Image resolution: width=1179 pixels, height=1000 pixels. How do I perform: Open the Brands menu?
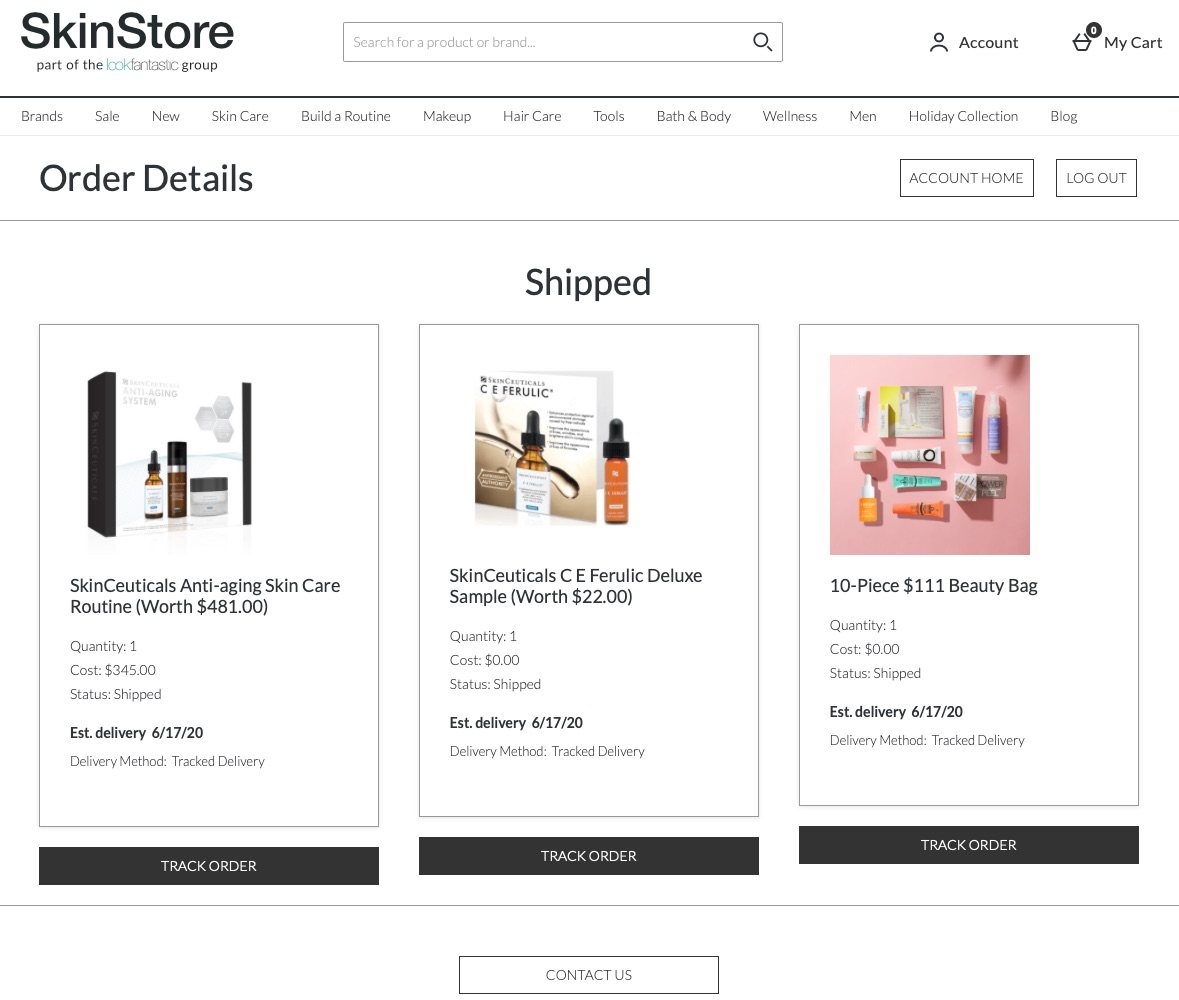[42, 117]
